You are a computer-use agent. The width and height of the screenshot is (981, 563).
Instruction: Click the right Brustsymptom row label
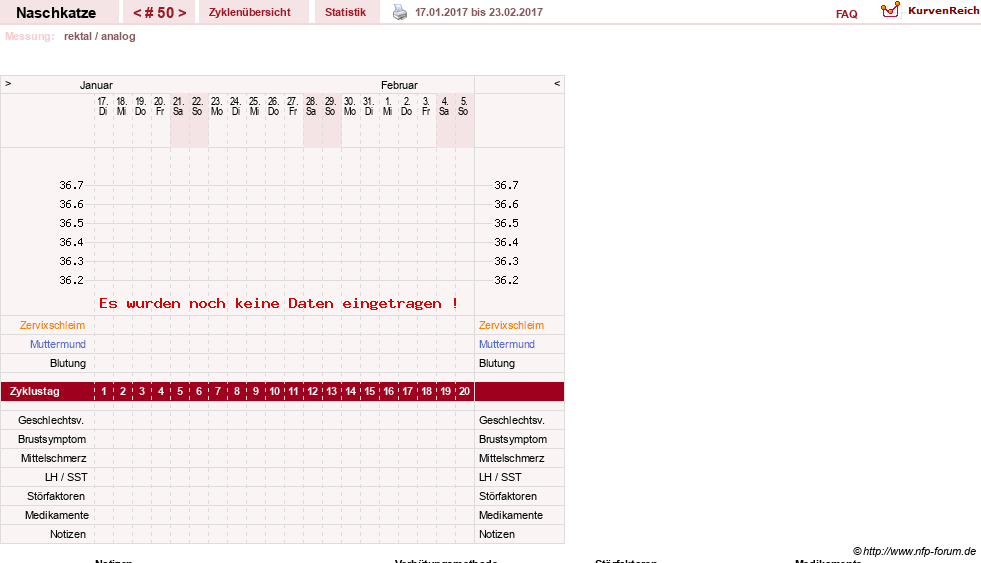tap(513, 439)
